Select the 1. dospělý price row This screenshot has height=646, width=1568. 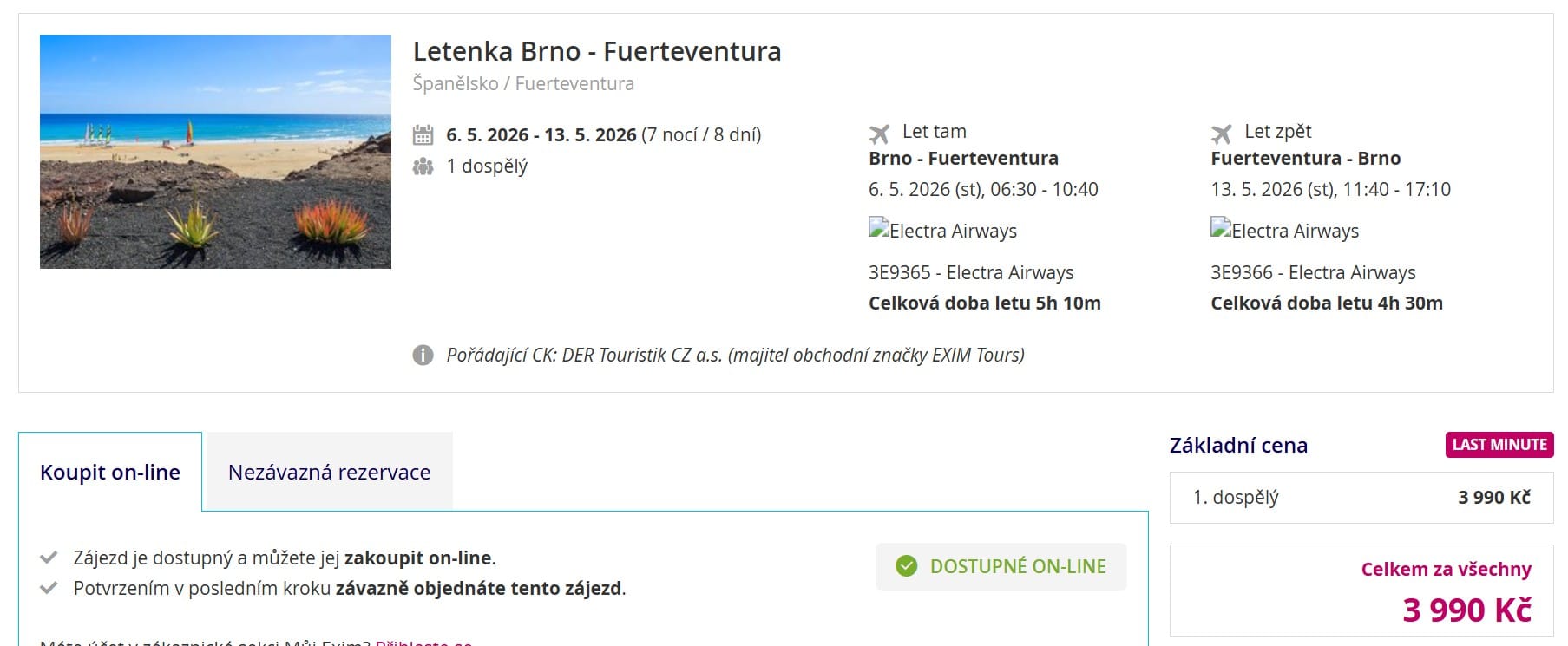click(x=1361, y=498)
